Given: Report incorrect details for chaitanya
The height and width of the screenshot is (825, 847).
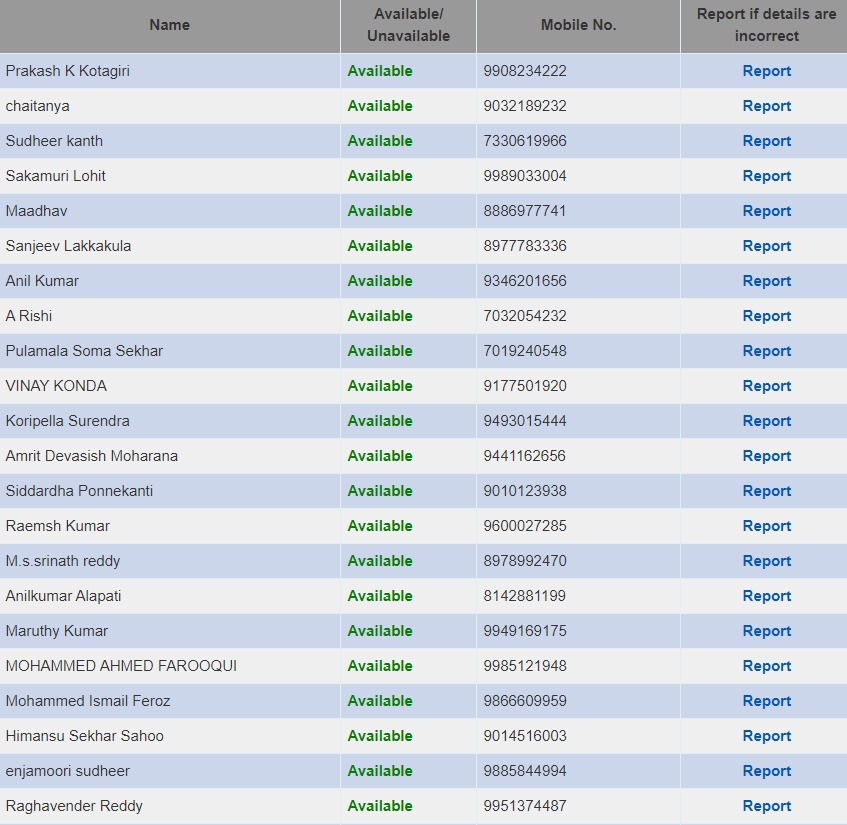Looking at the screenshot, I should tap(767, 106).
